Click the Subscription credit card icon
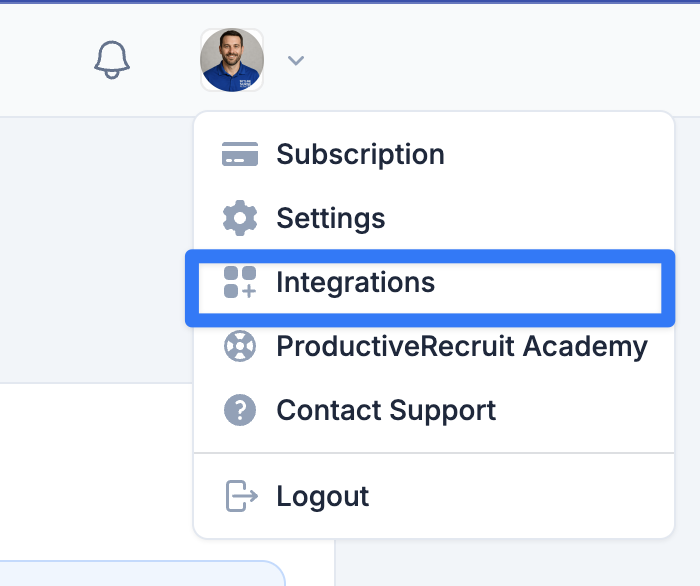700x586 pixels. pos(240,154)
